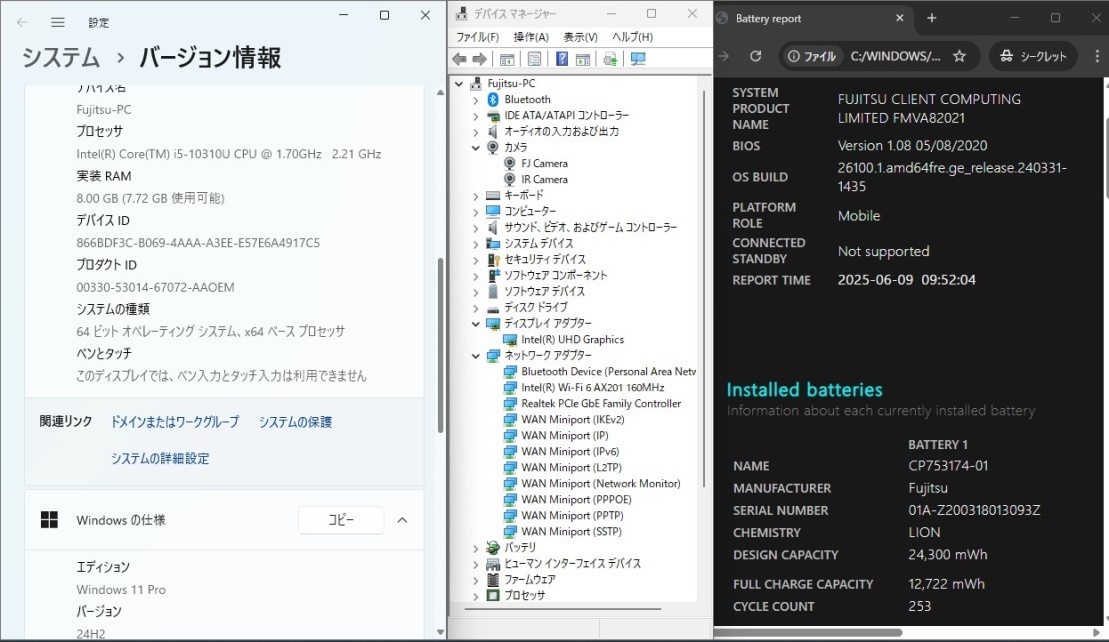Click forward arrow in Device Manager toolbar

[480, 59]
